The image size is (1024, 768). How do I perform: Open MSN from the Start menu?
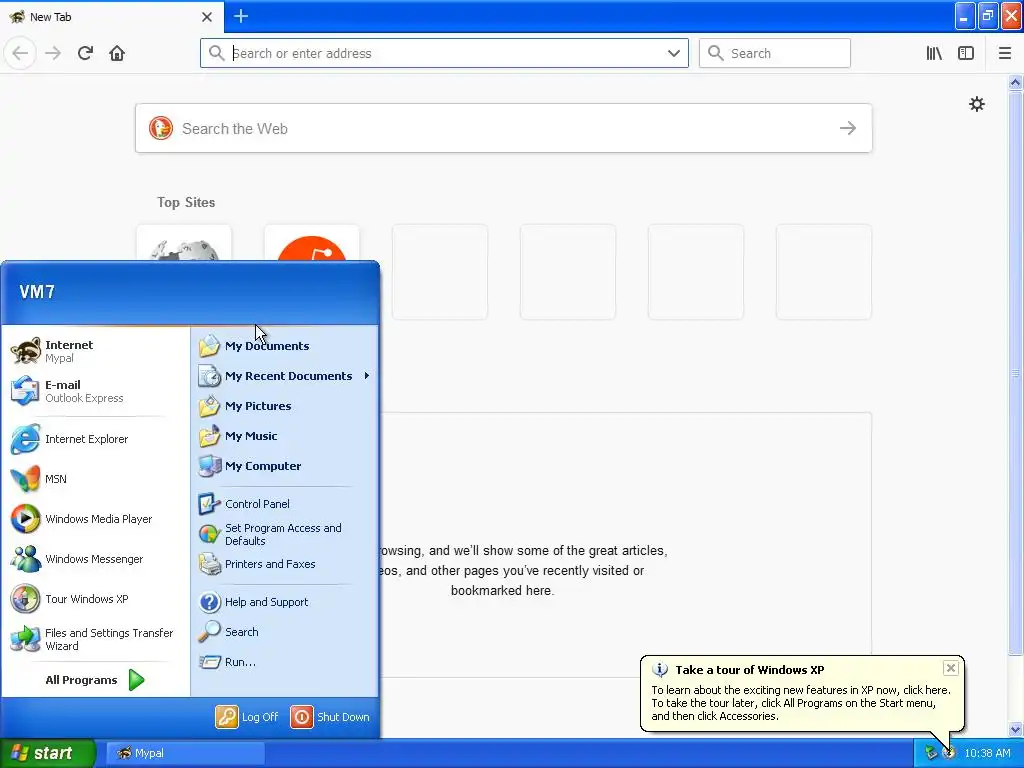tap(95, 479)
